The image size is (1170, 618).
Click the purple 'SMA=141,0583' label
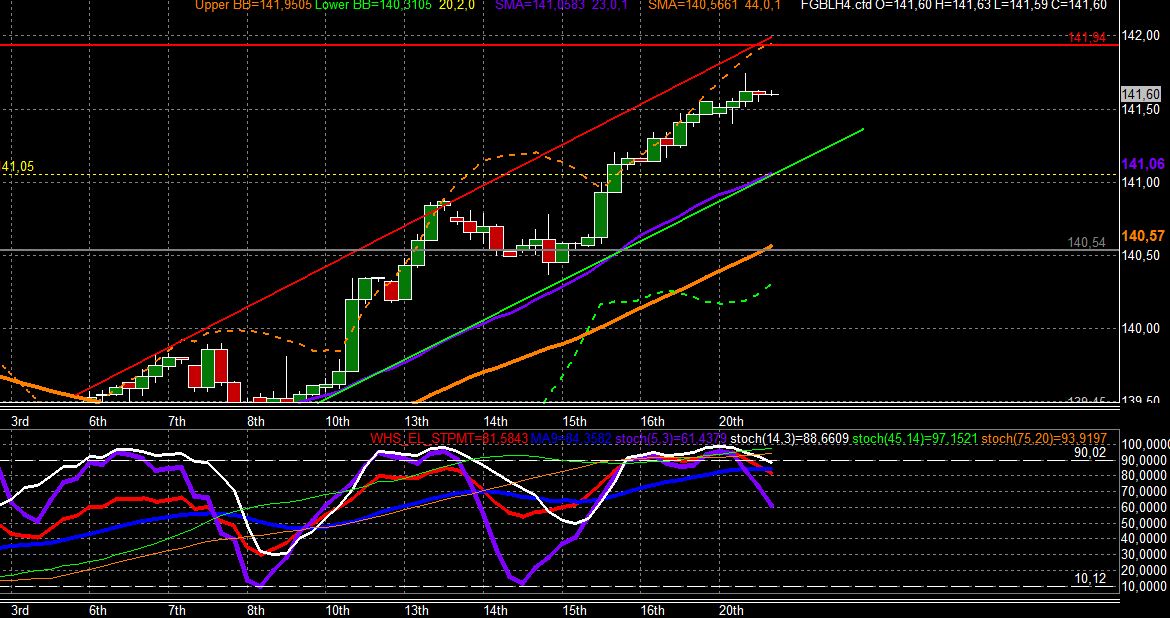pyautogui.click(x=541, y=5)
